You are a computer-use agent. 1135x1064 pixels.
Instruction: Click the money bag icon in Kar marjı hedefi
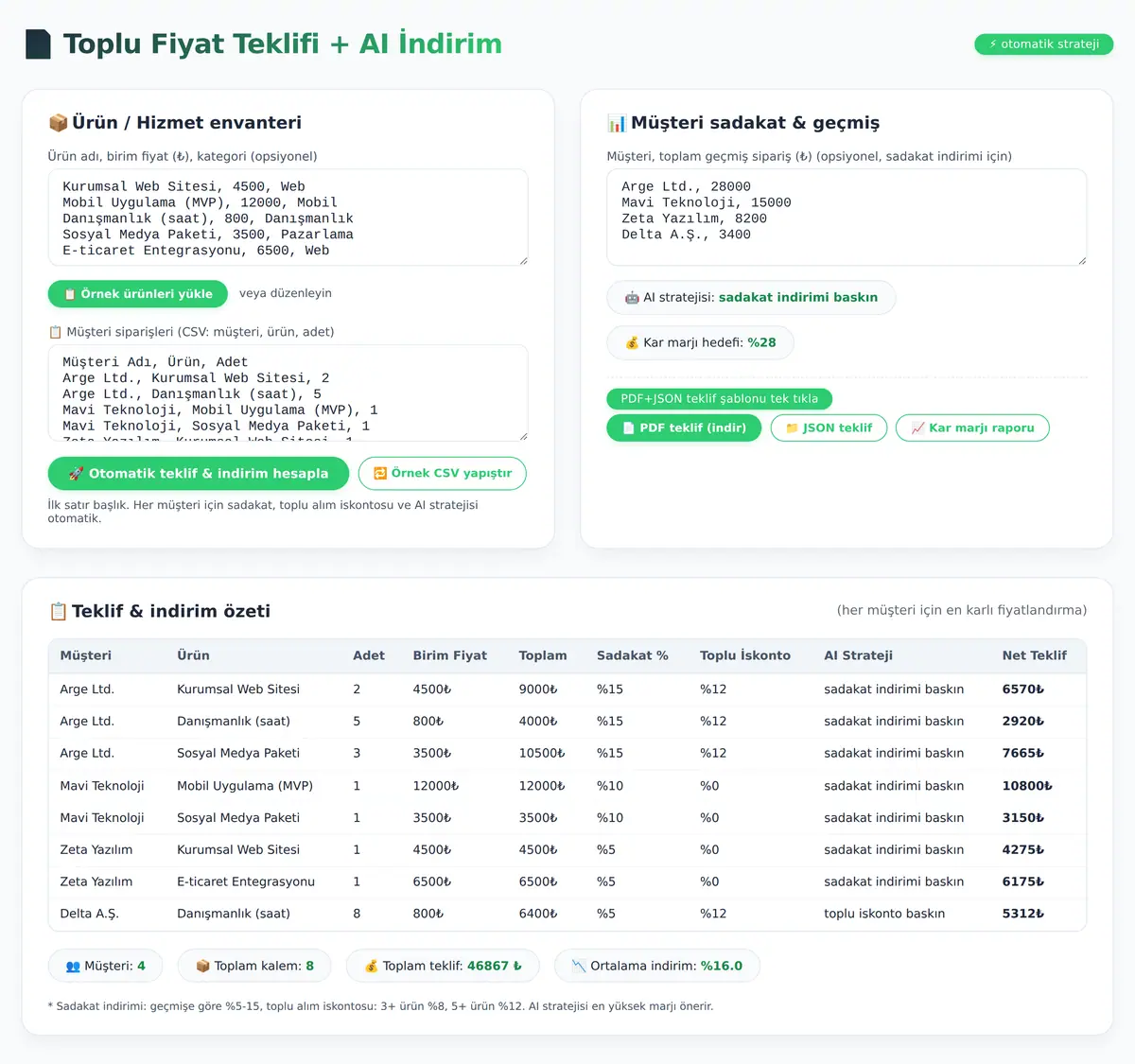click(x=632, y=343)
